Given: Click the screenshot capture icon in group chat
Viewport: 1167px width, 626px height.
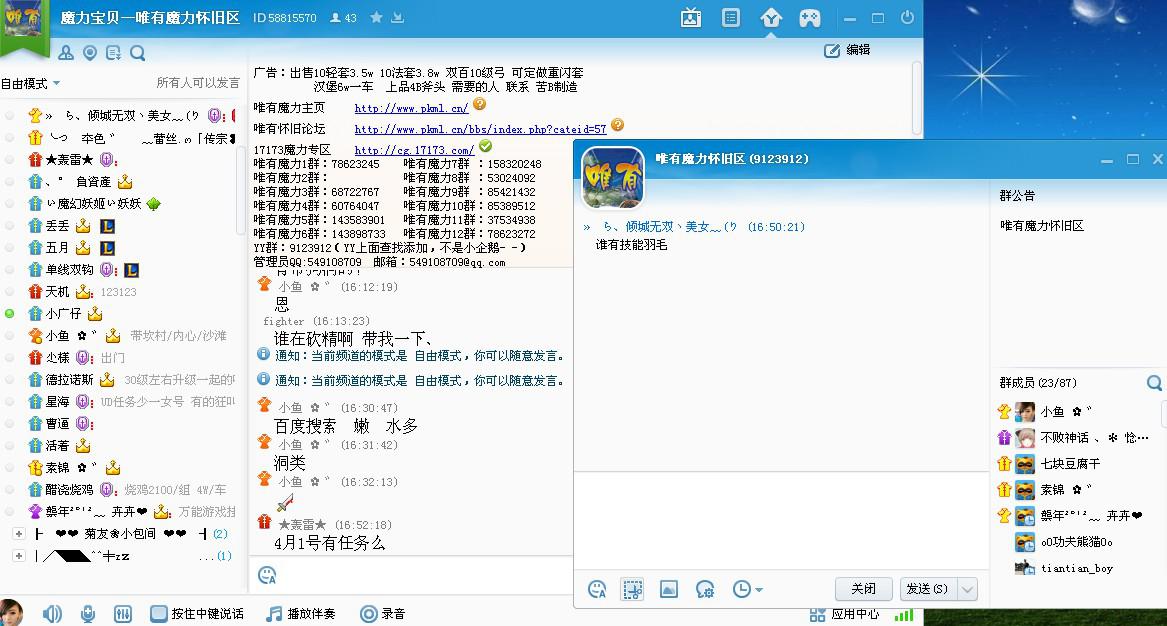Looking at the screenshot, I should [x=632, y=589].
